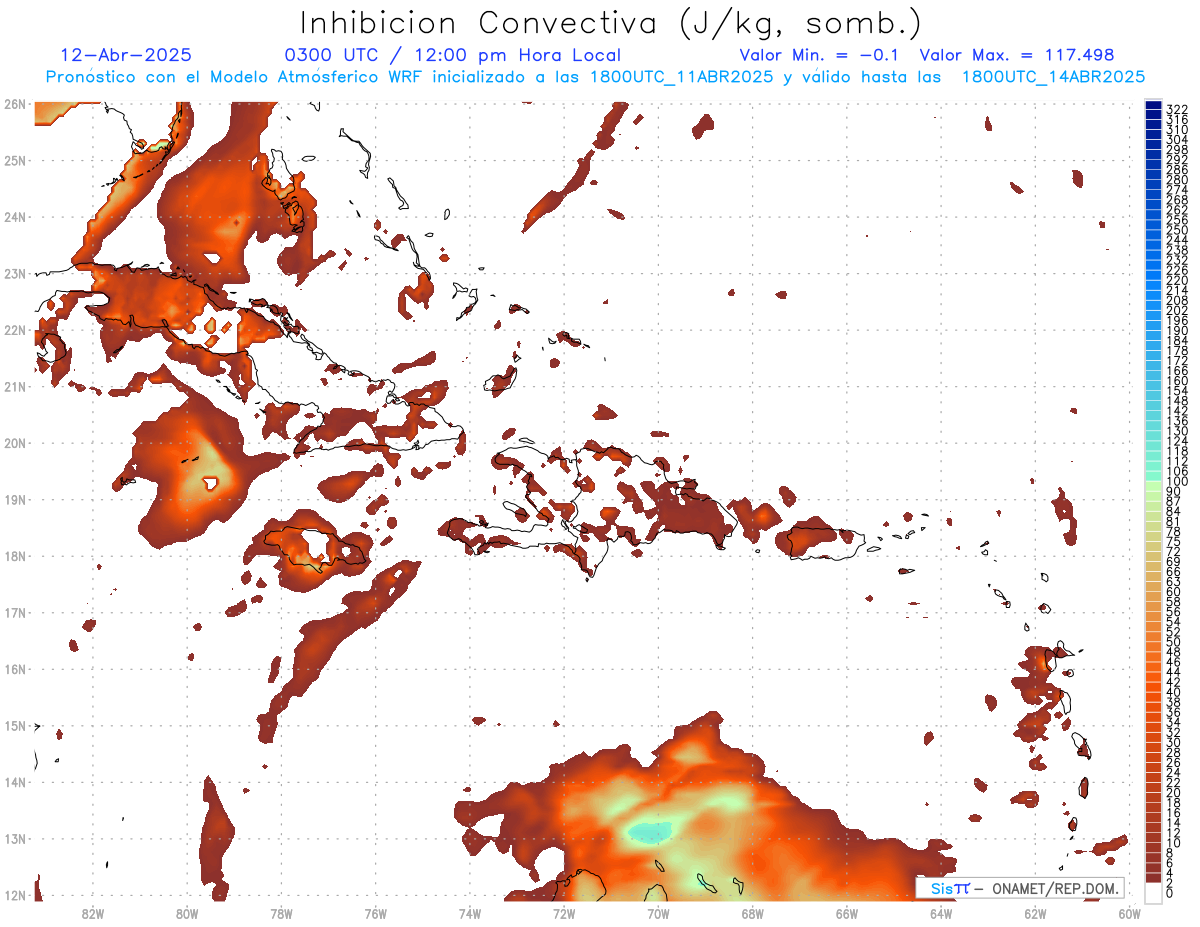The height and width of the screenshot is (927, 1200).
Task: Click the 66W longitude label
Action: (x=847, y=913)
